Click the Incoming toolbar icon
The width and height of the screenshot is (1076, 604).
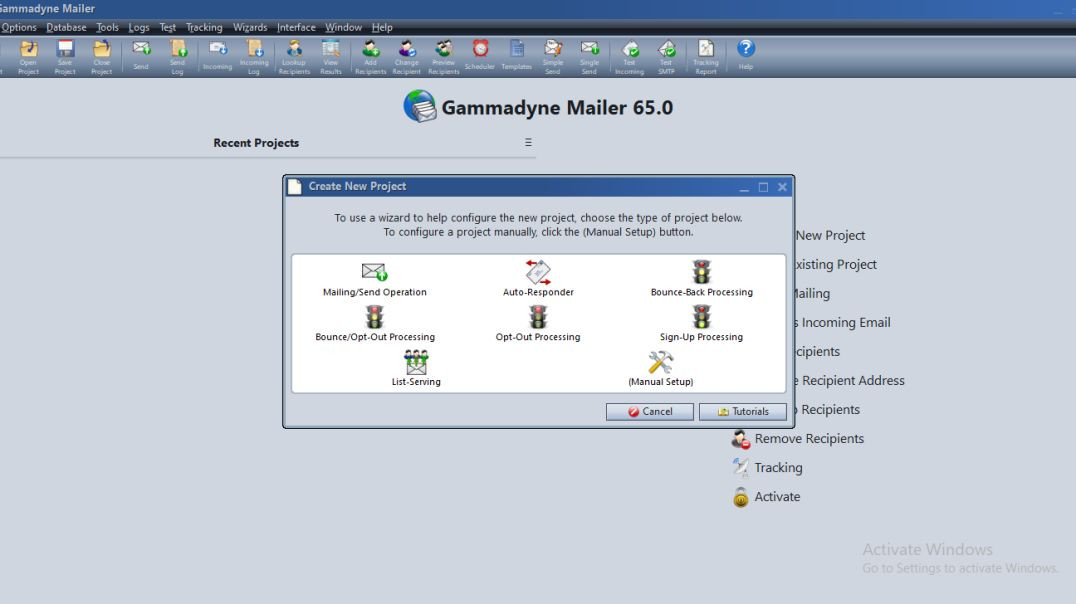218,55
